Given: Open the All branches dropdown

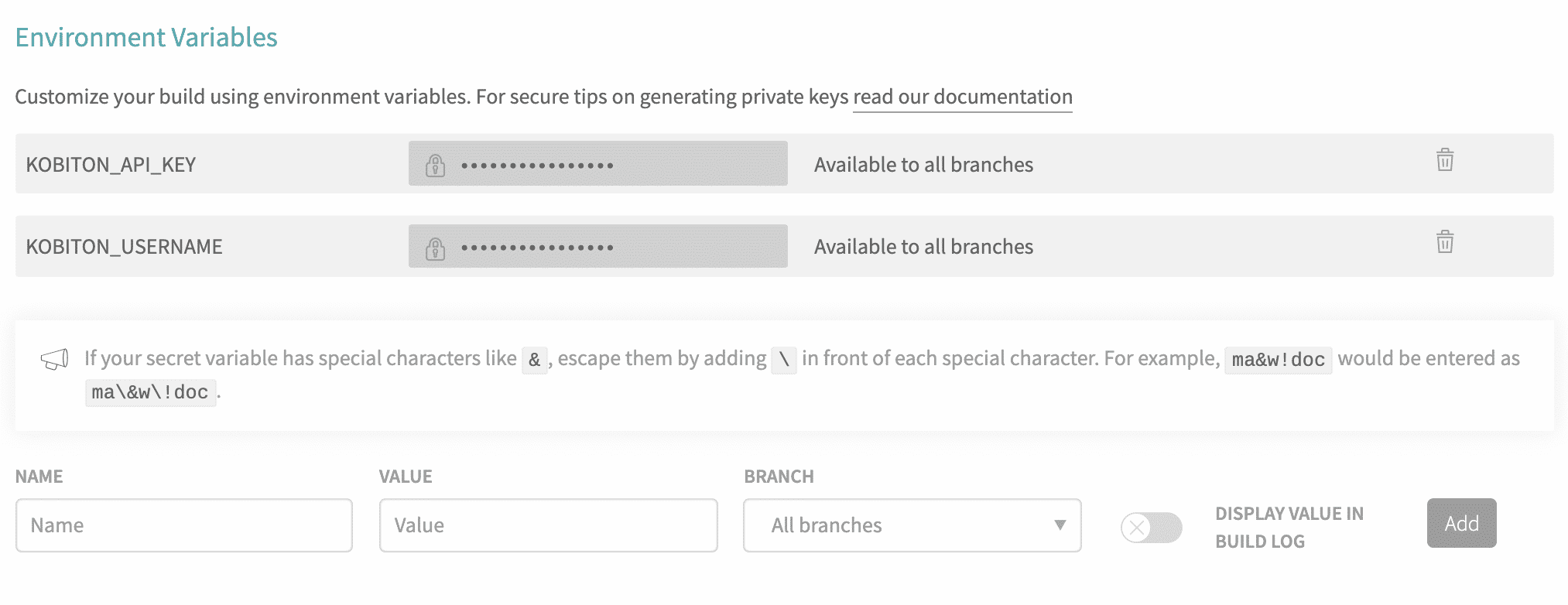Looking at the screenshot, I should pos(912,525).
